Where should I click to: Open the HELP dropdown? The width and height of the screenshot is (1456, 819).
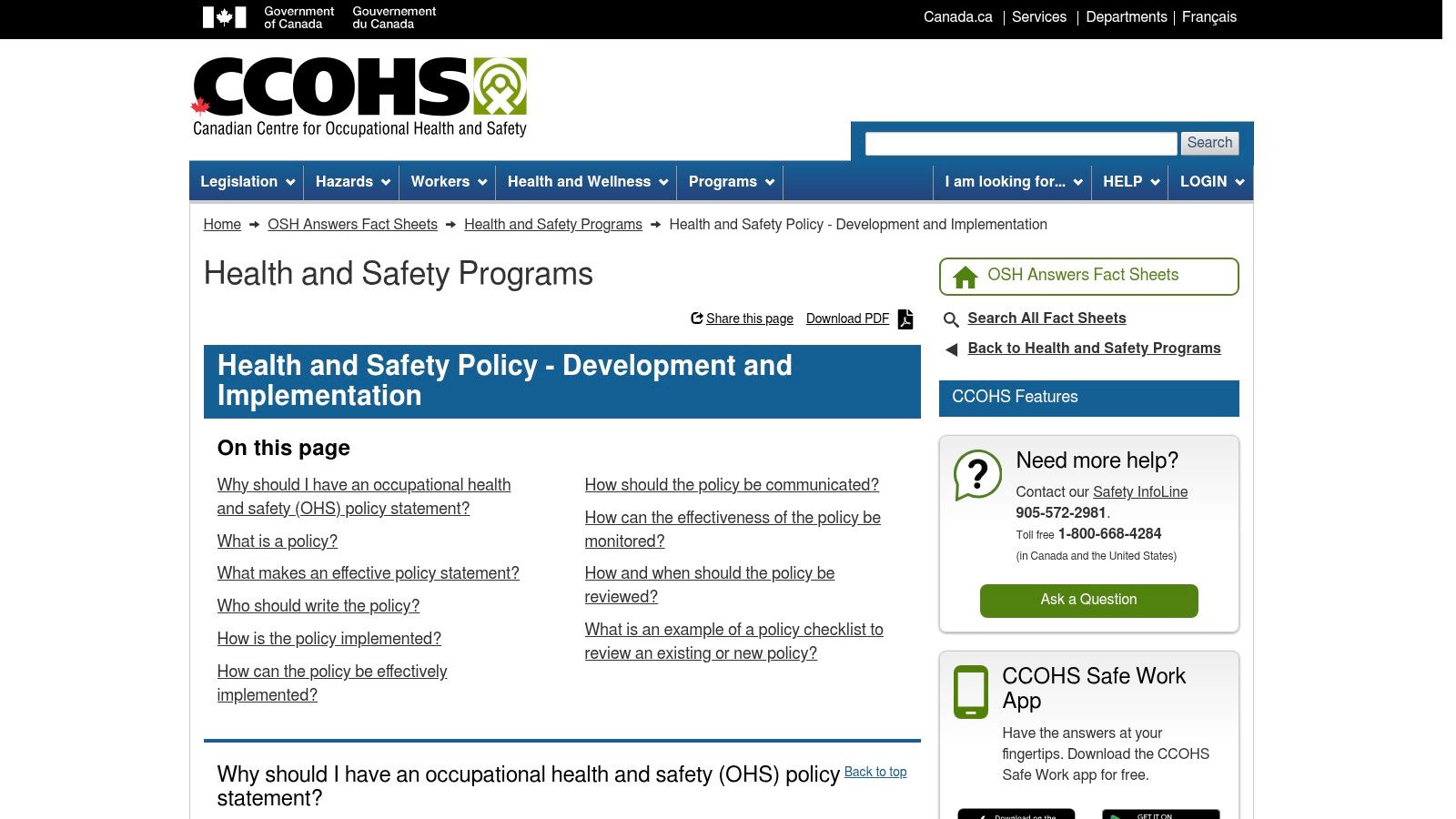(1130, 182)
